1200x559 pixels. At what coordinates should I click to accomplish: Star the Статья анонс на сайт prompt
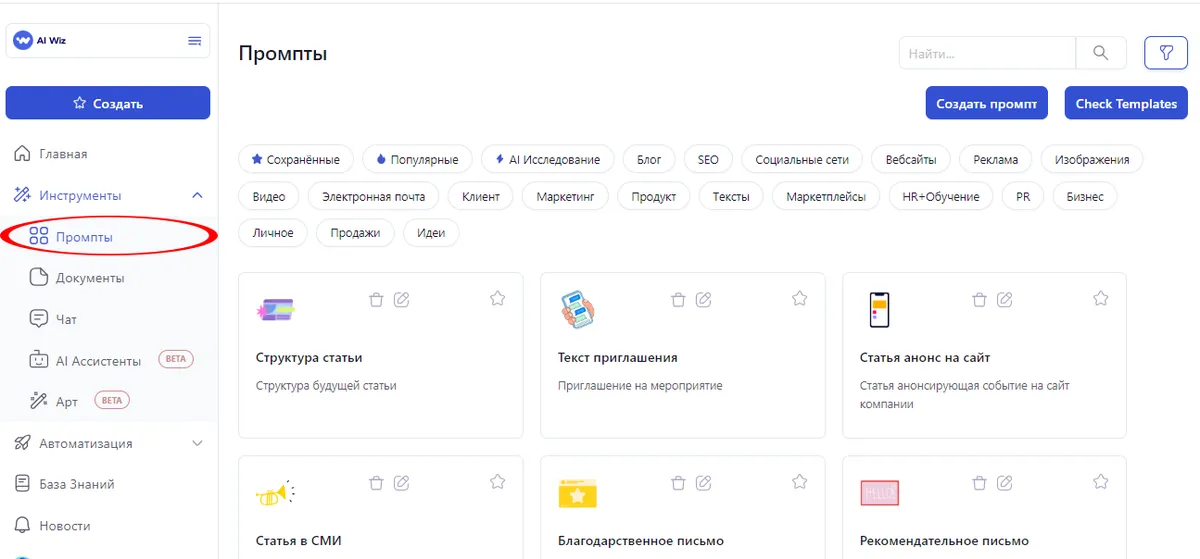point(1101,298)
